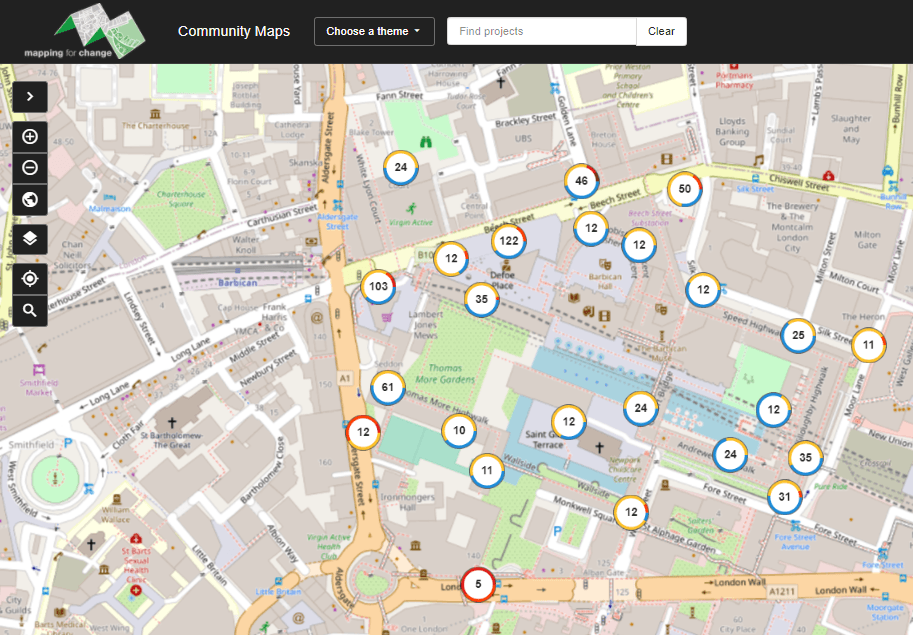Click the Find projects search field
This screenshot has height=635, width=913.
(541, 31)
